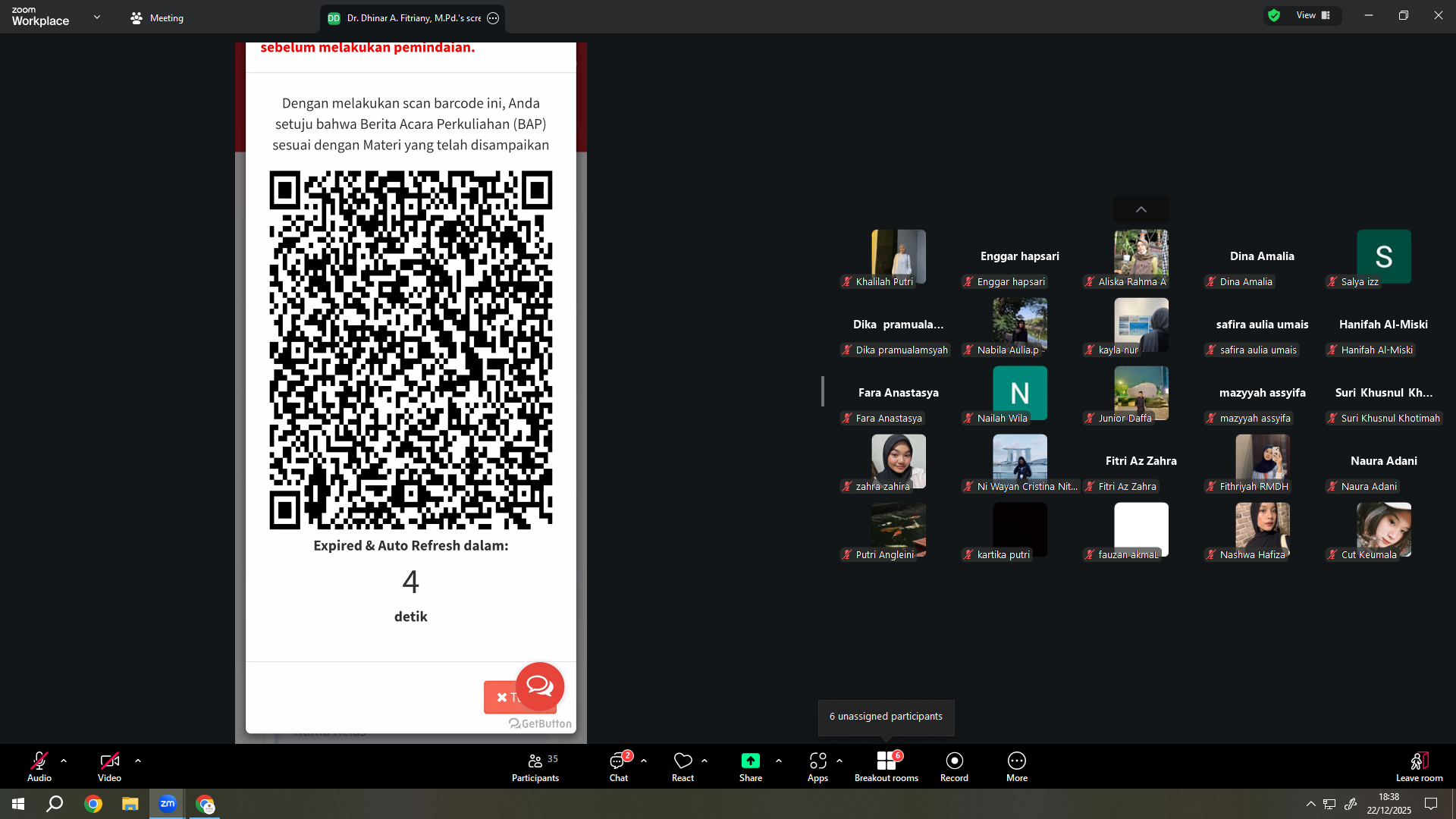The width and height of the screenshot is (1456, 819).
Task: Open Zoom Workplace dropdown chevron
Action: pos(97,17)
